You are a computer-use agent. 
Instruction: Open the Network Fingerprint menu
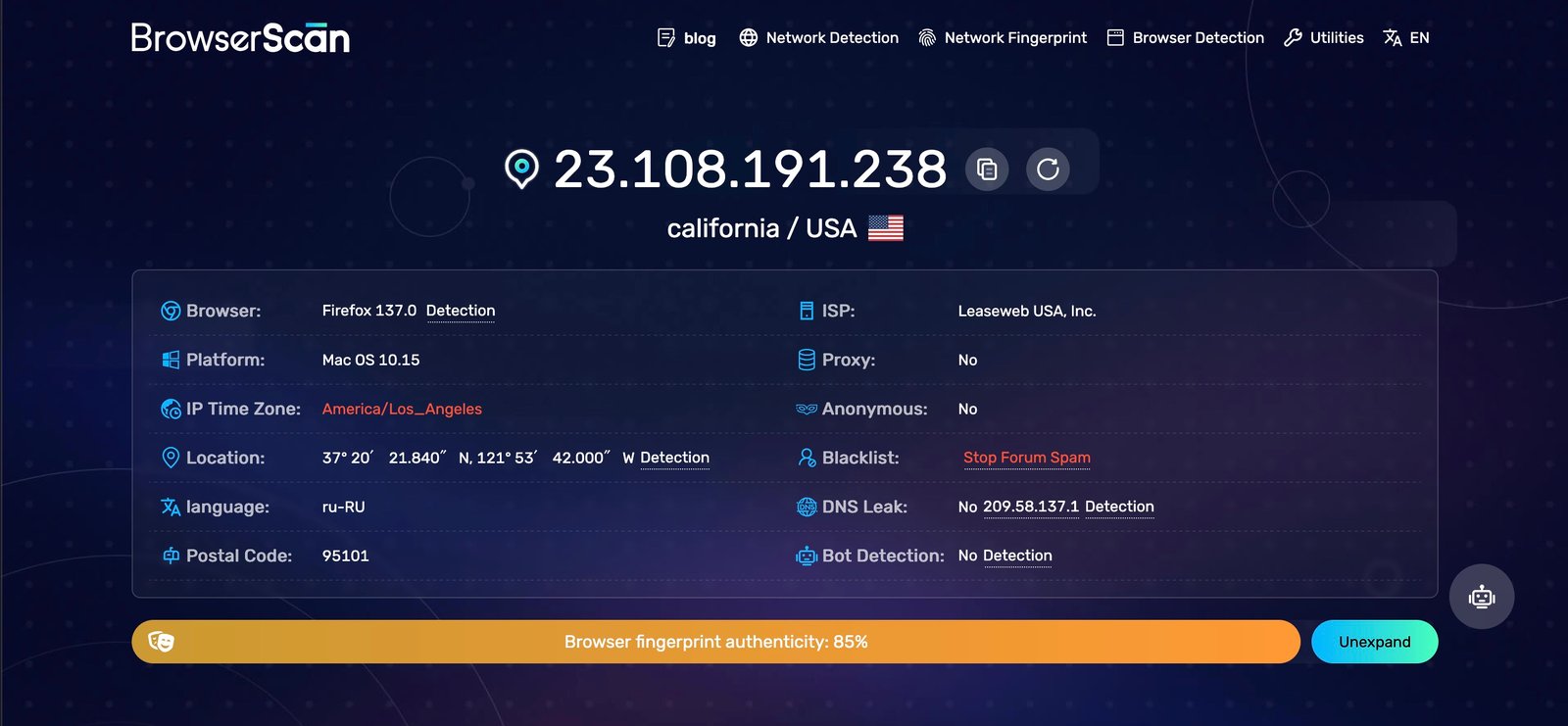pos(1015,37)
